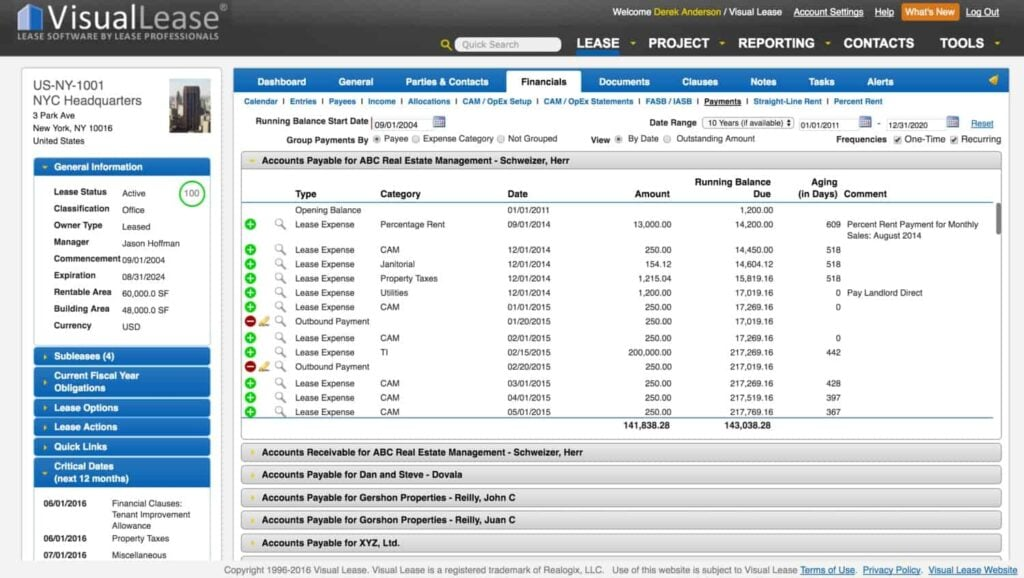Select By Date view radio button
Image resolution: width=1024 pixels, height=578 pixels.
pyautogui.click(x=618, y=139)
